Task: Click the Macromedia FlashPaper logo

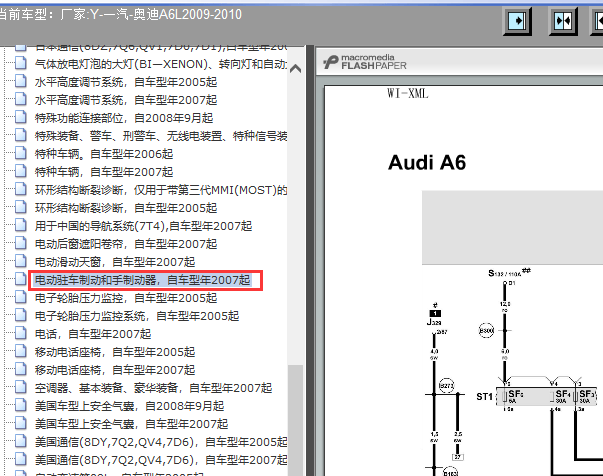Action: coord(365,62)
